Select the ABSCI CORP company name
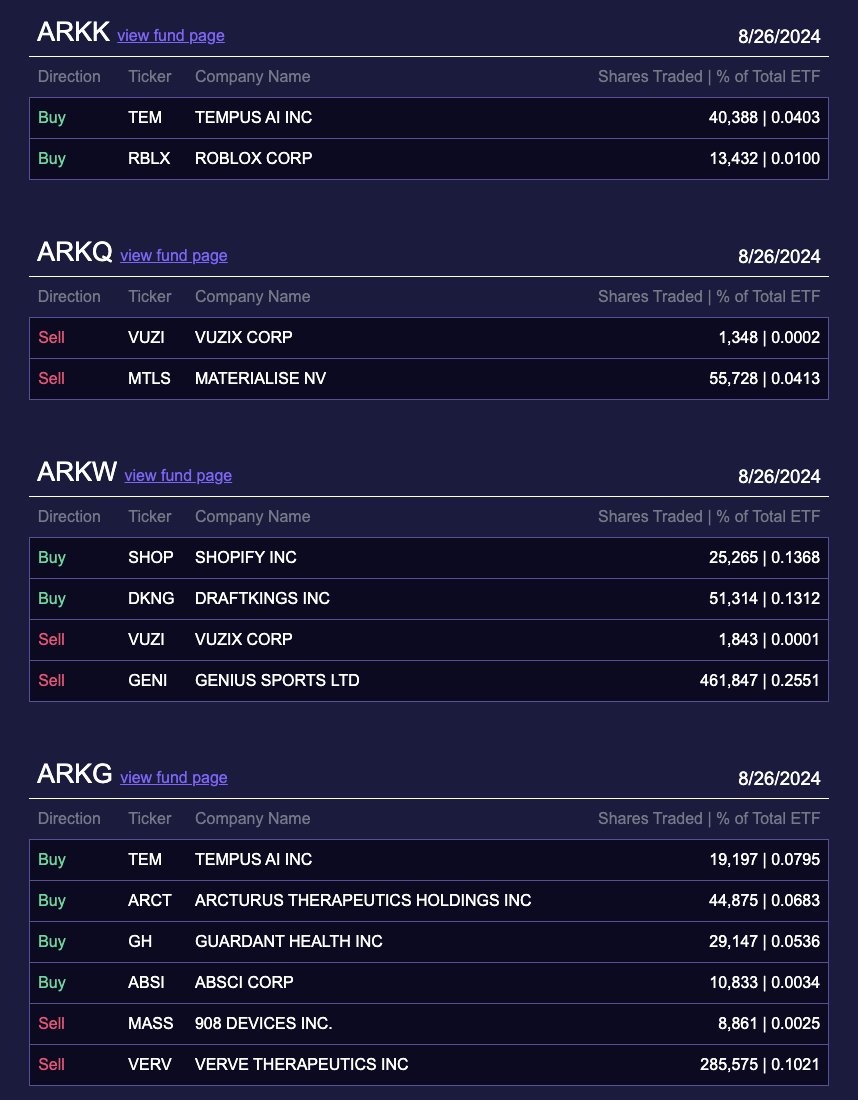 pyautogui.click(x=243, y=982)
